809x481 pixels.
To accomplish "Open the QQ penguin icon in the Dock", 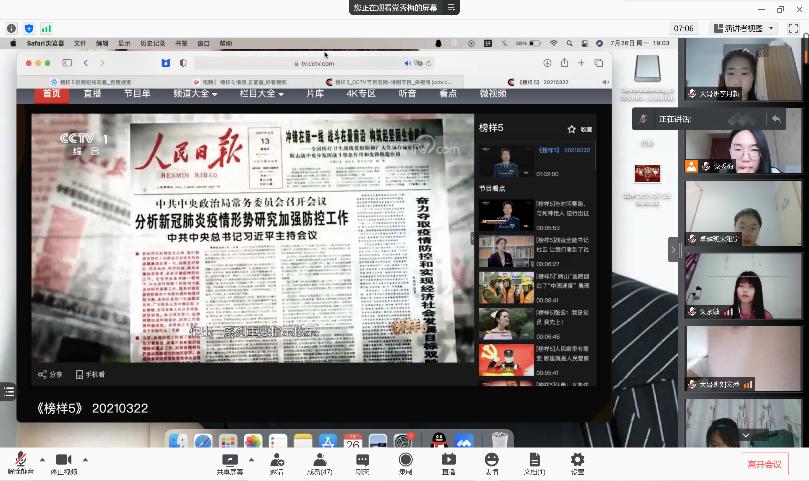I will [x=439, y=440].
